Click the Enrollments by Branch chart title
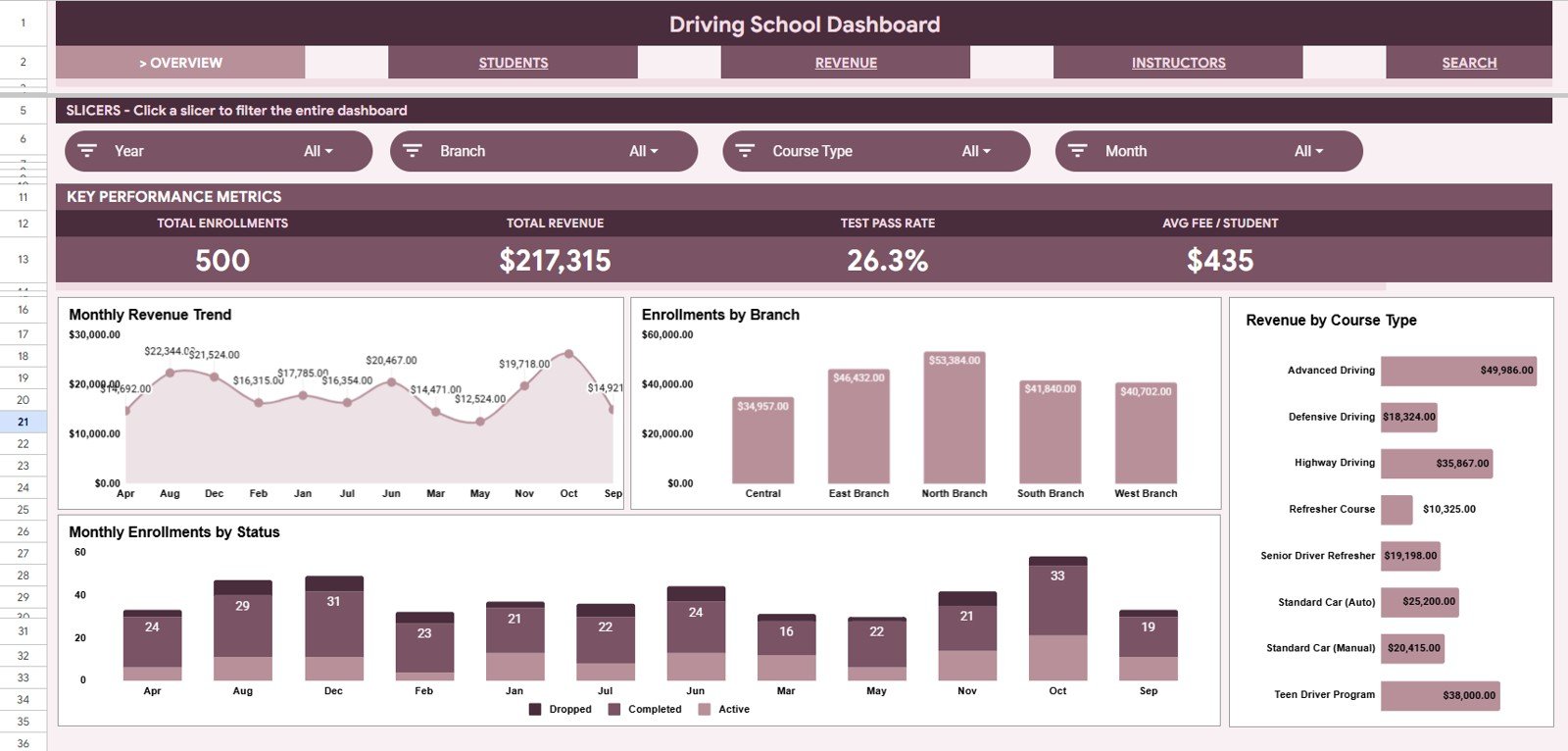 [720, 315]
